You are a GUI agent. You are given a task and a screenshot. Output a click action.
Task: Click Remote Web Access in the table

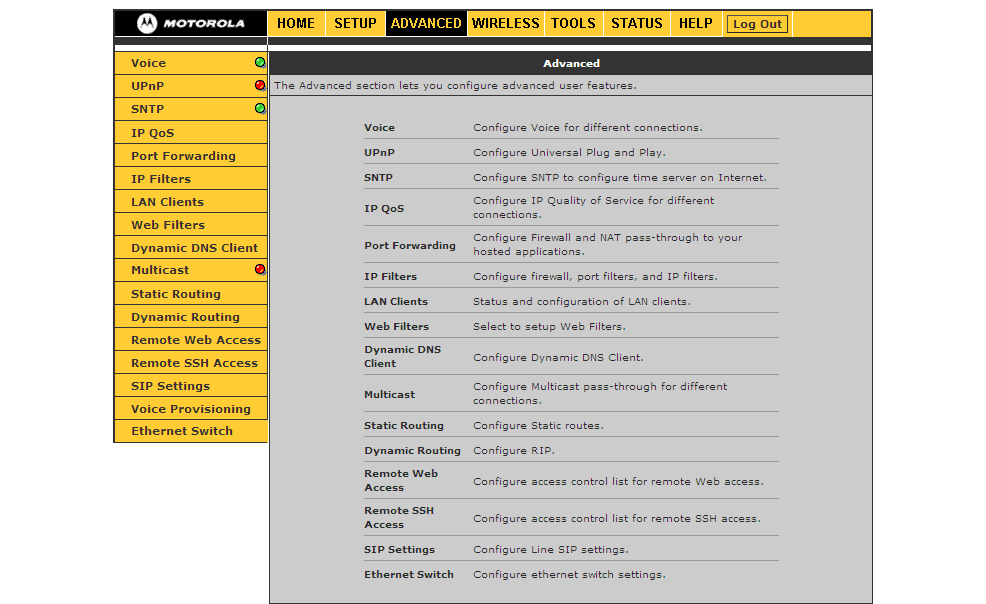(401, 481)
